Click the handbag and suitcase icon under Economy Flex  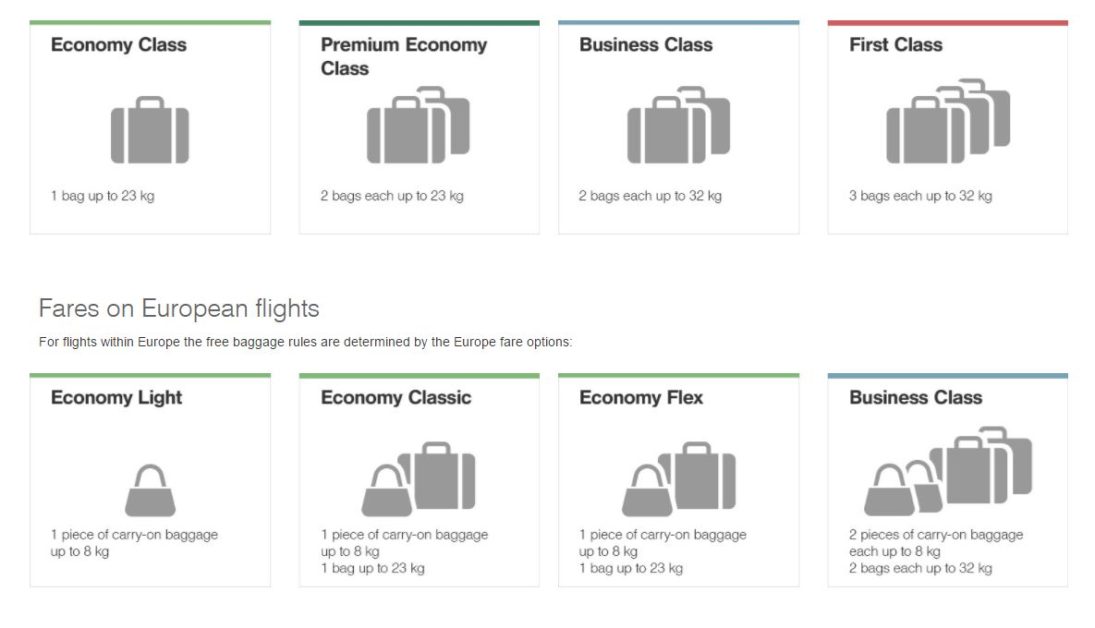678,479
